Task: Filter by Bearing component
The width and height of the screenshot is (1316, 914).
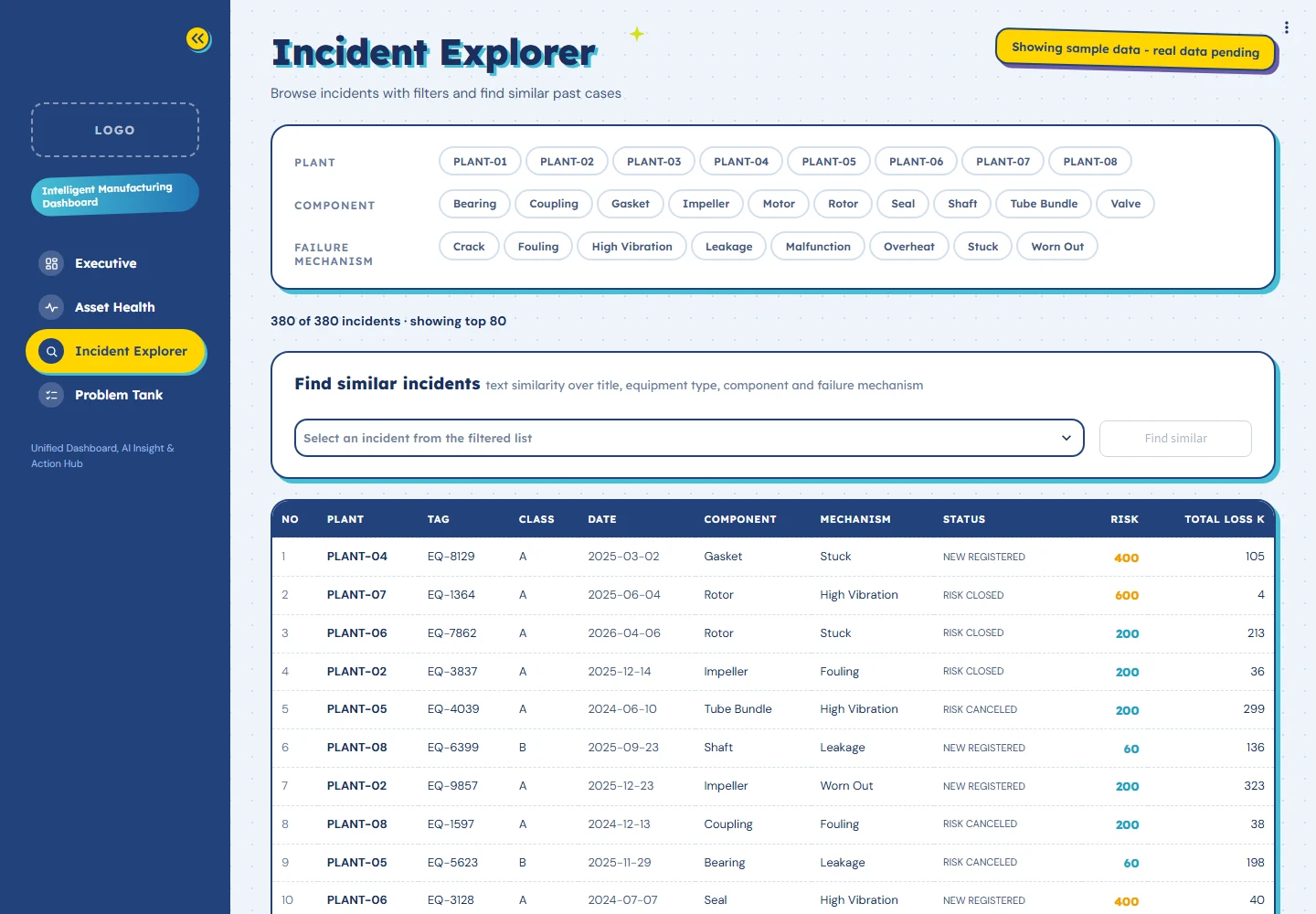Action: tap(475, 204)
